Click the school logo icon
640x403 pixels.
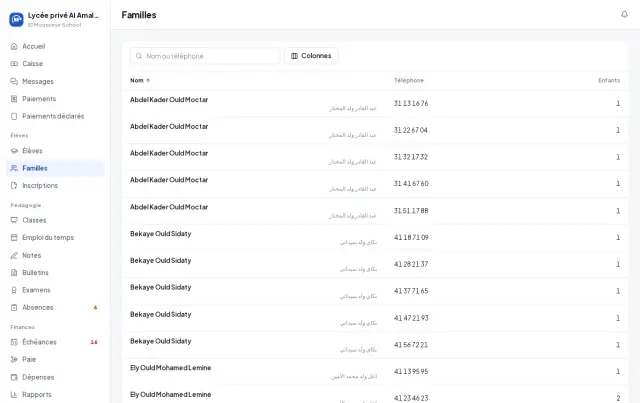pos(16,19)
